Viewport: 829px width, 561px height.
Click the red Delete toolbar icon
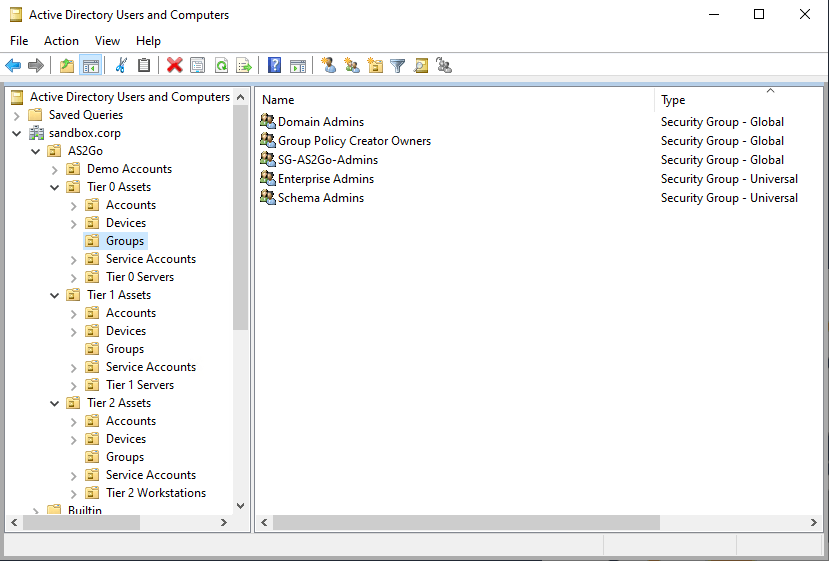coord(175,66)
